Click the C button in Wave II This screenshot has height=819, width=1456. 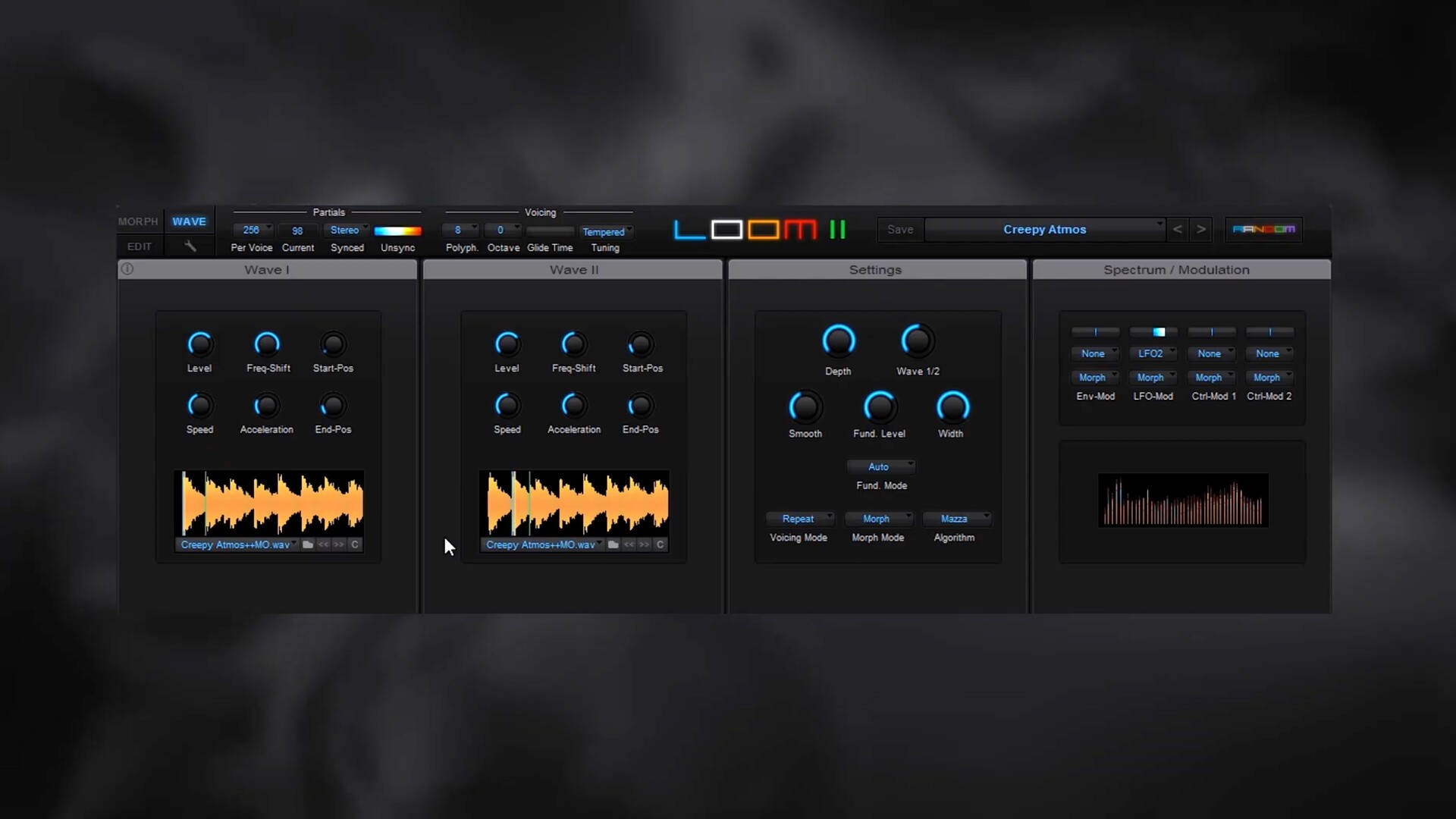pyautogui.click(x=660, y=544)
